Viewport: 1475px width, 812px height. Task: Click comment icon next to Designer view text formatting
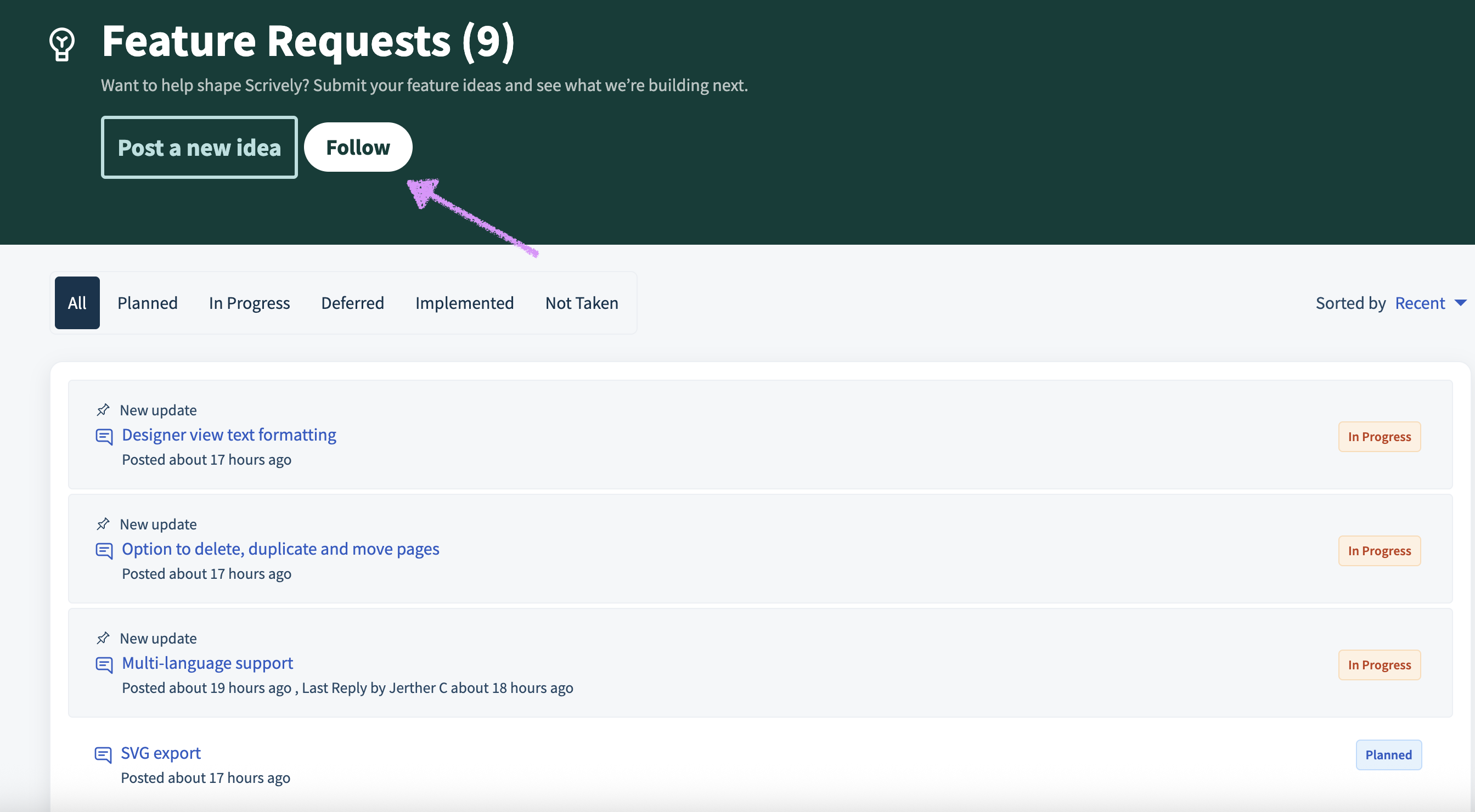[104, 436]
